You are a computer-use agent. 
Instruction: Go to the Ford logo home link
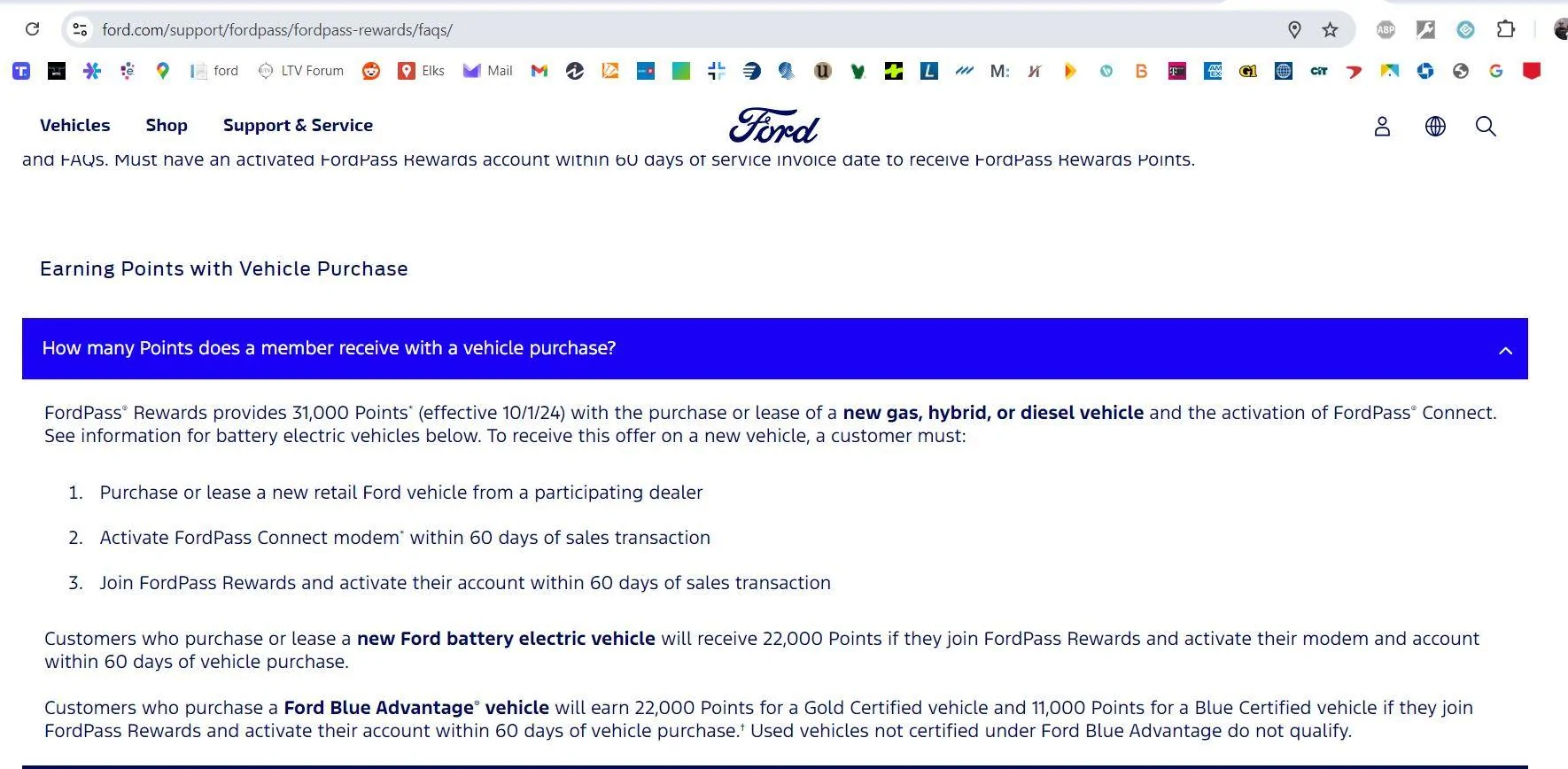point(774,126)
